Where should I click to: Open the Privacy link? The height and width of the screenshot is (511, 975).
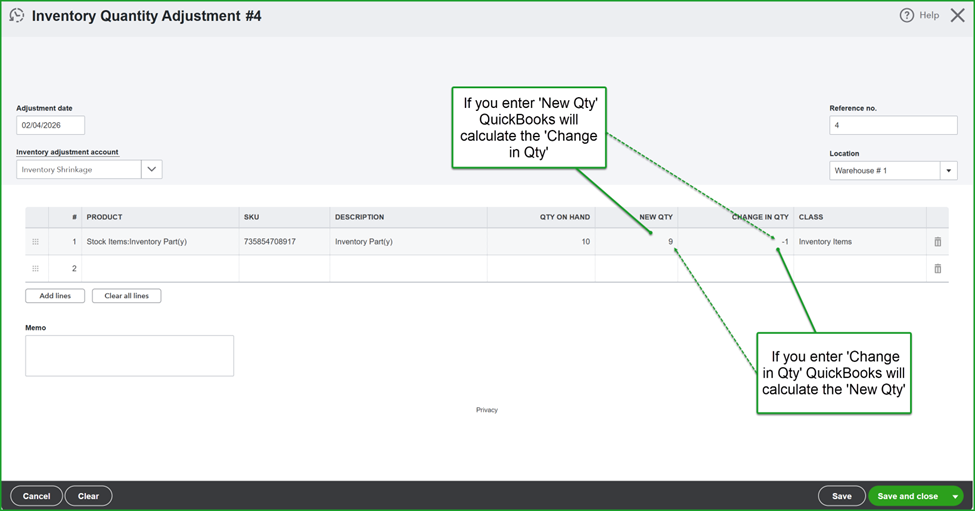click(487, 410)
